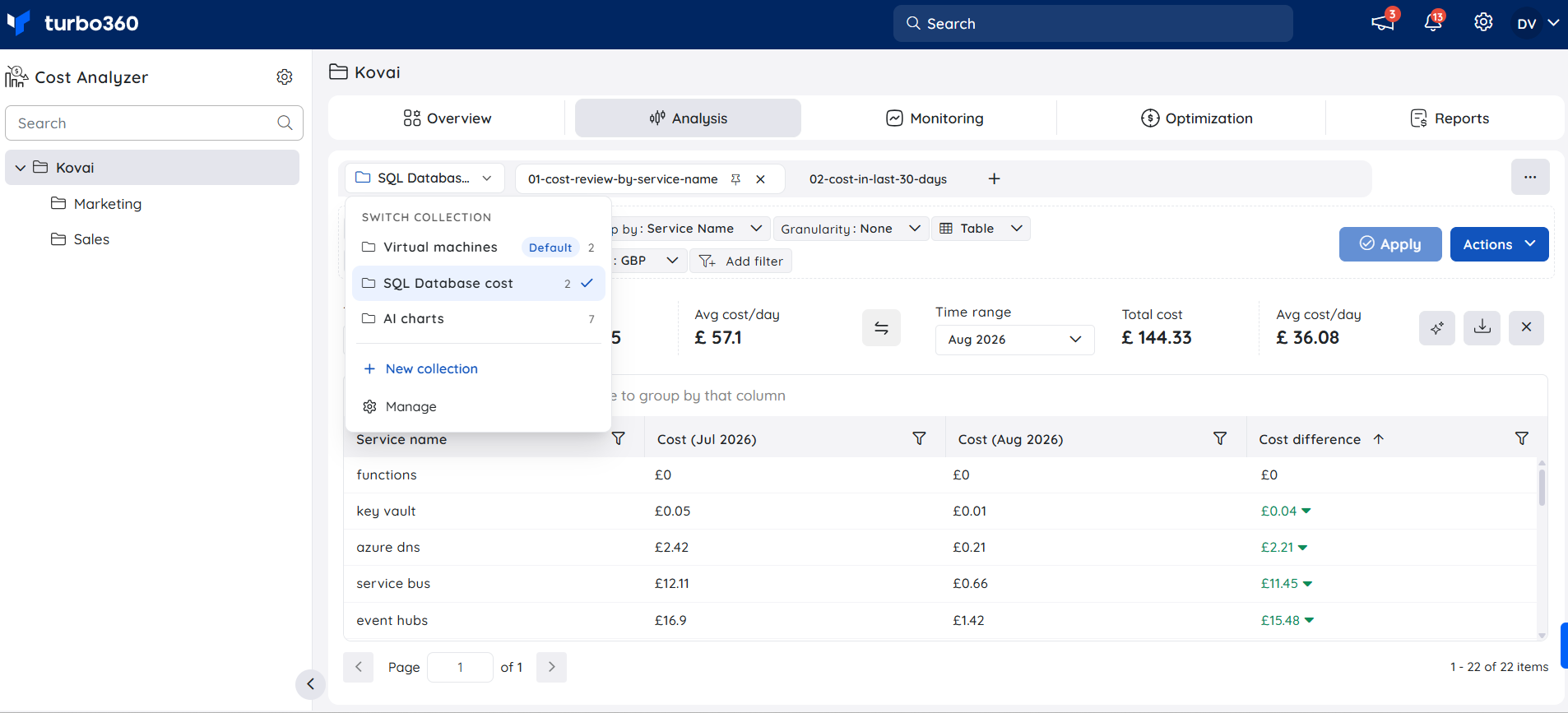Click the Manage gear icon
1568x713 pixels.
(369, 406)
